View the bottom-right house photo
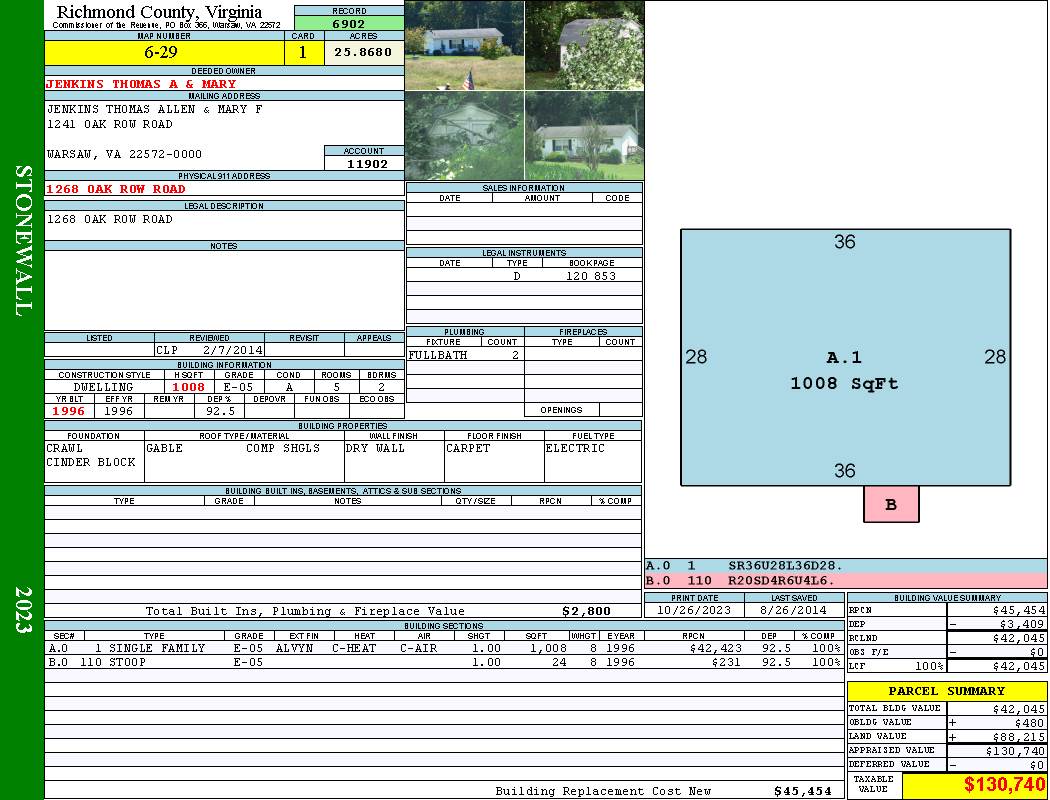 pos(584,136)
